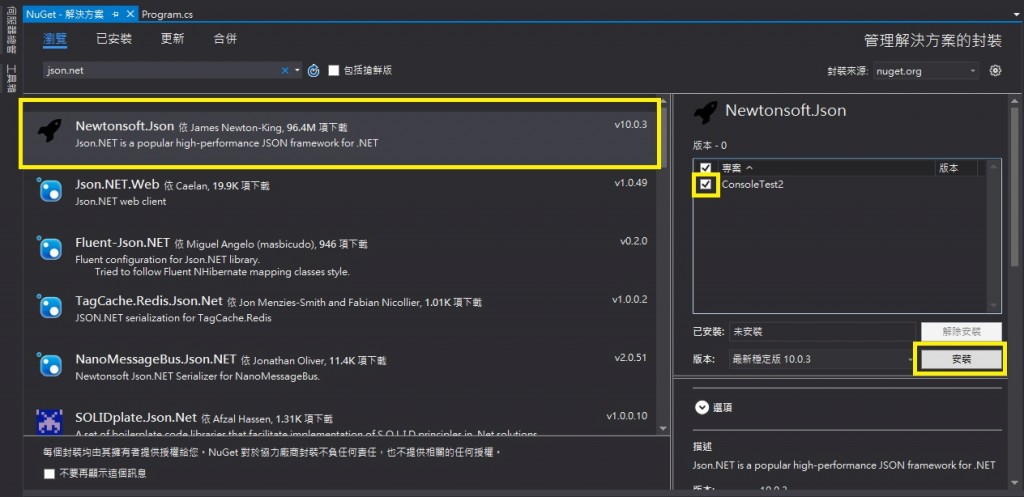Click the package list scroll down arrow
Image resolution: width=1024 pixels, height=497 pixels.
click(x=664, y=428)
